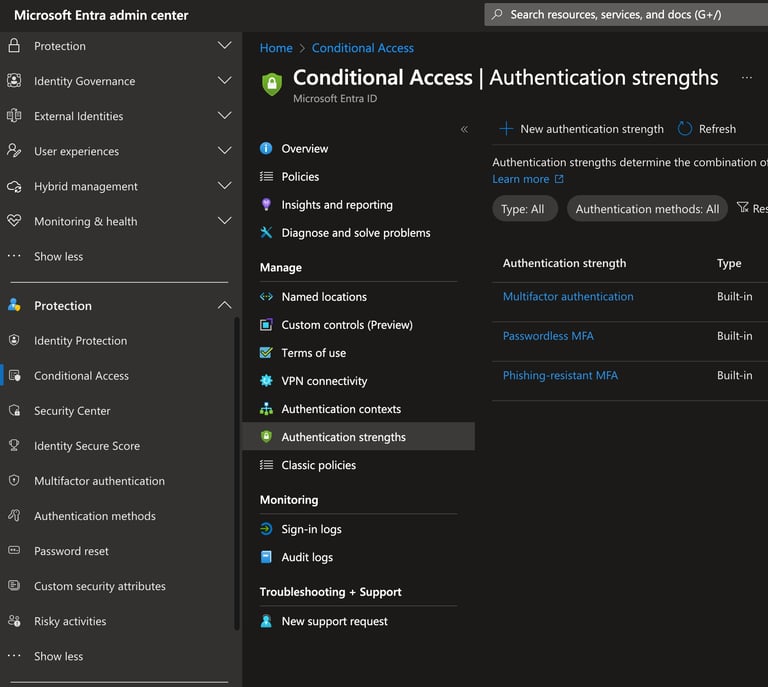Expand the top Protection menu chevron
Screen dimensions: 768x687
coord(224,46)
